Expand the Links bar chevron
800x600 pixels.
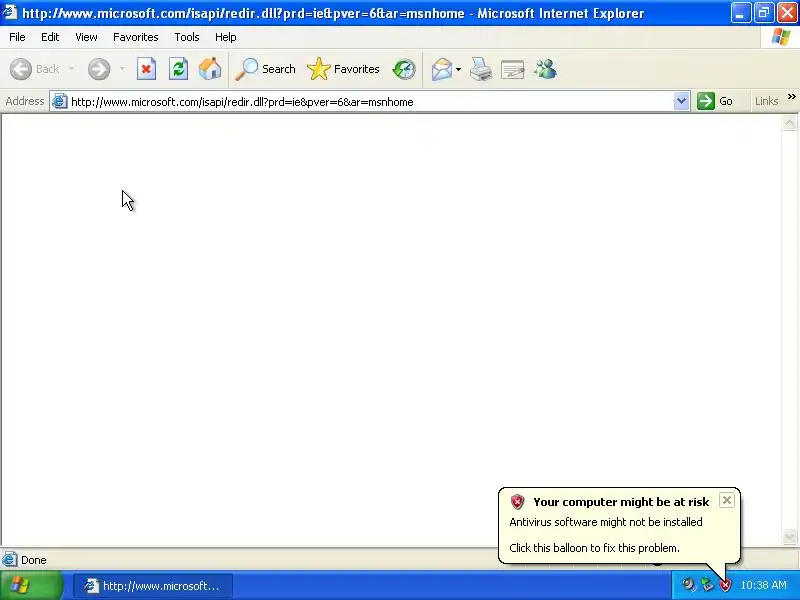[791, 96]
